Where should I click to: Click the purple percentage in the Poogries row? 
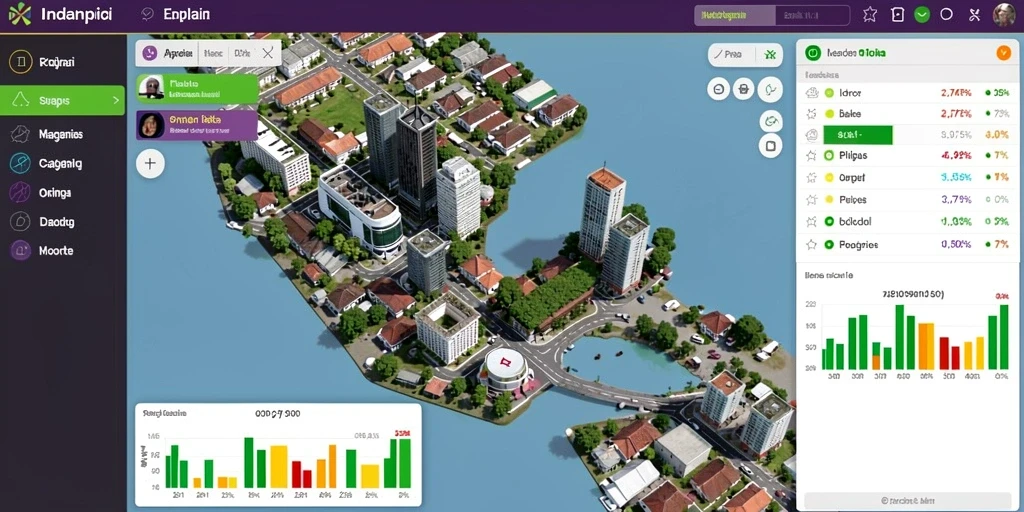point(956,245)
